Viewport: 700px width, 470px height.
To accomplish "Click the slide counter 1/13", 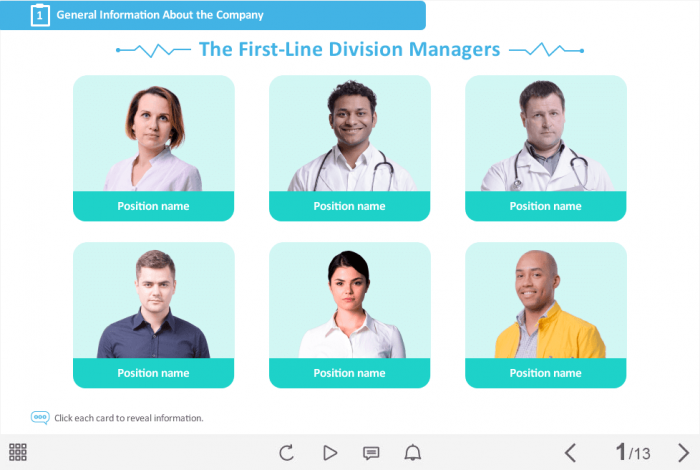I will coord(633,453).
